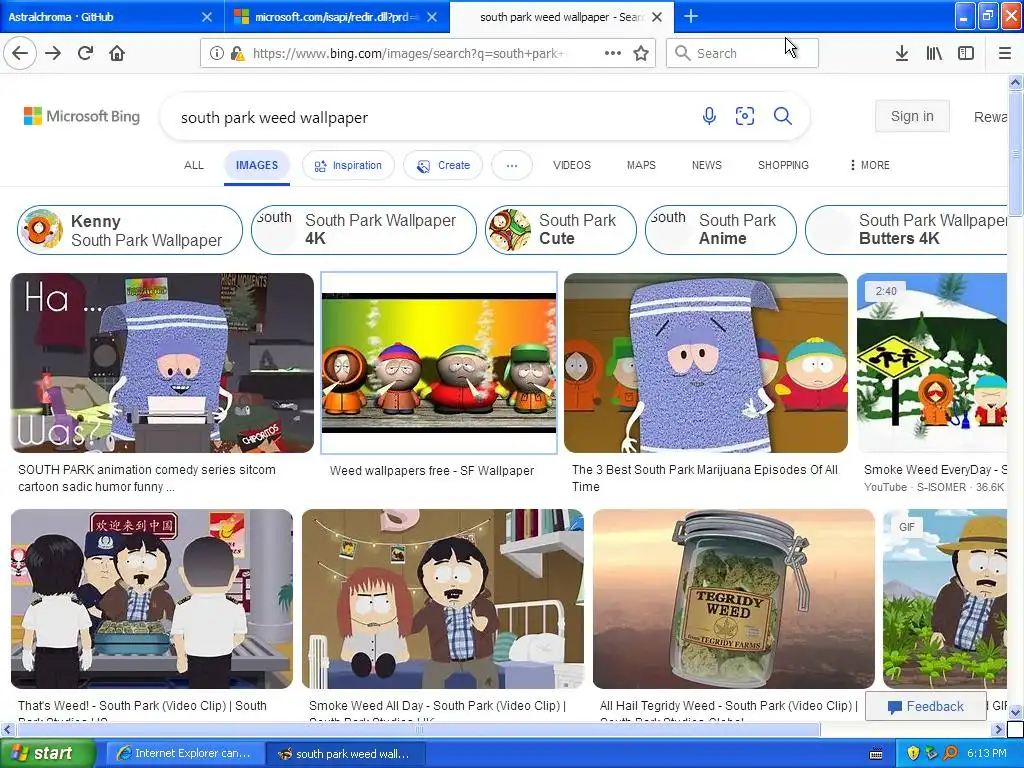This screenshot has width=1024, height=768.
Task: Select South Park Wallpaper 4K suggestion
Action: [x=364, y=230]
